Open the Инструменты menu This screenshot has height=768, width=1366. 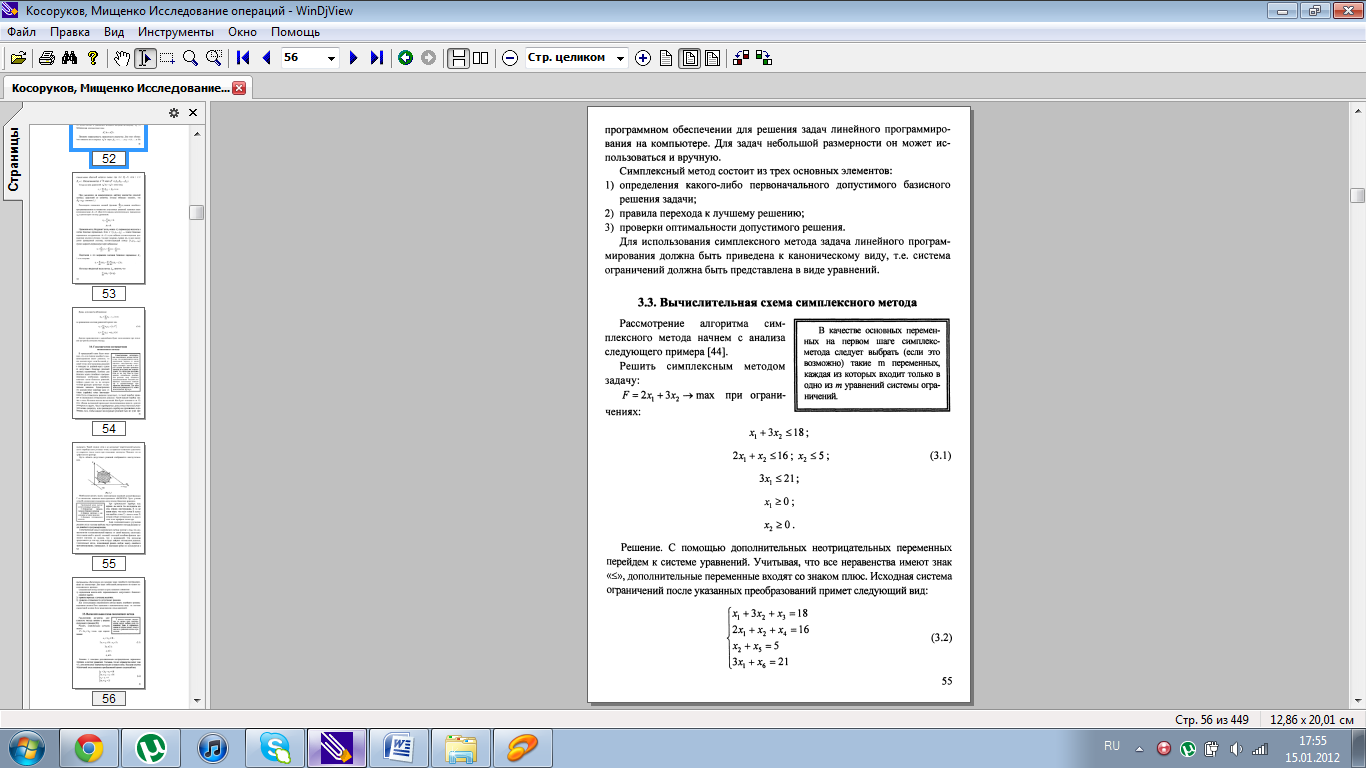tap(174, 32)
